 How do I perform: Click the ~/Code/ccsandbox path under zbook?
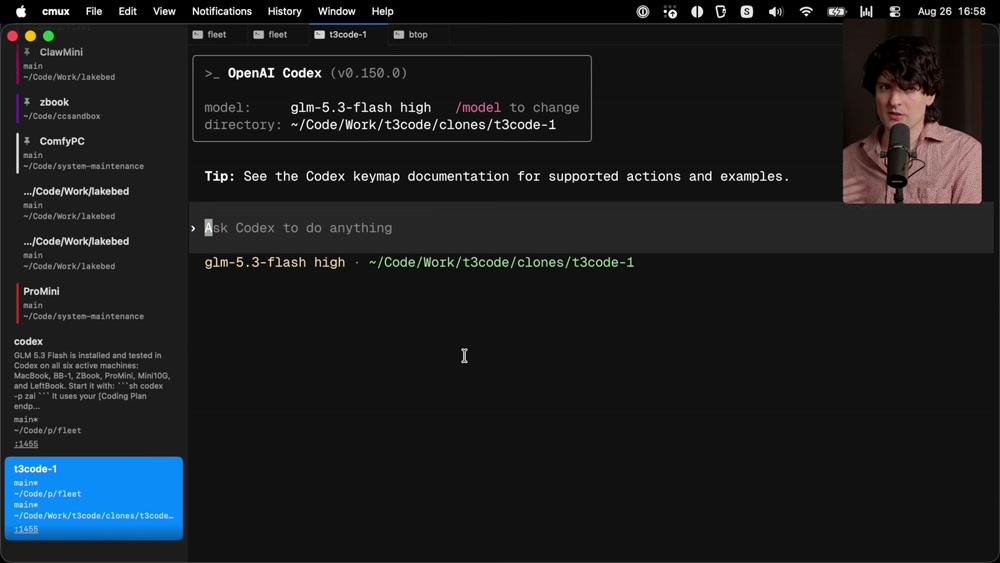[x=62, y=116]
